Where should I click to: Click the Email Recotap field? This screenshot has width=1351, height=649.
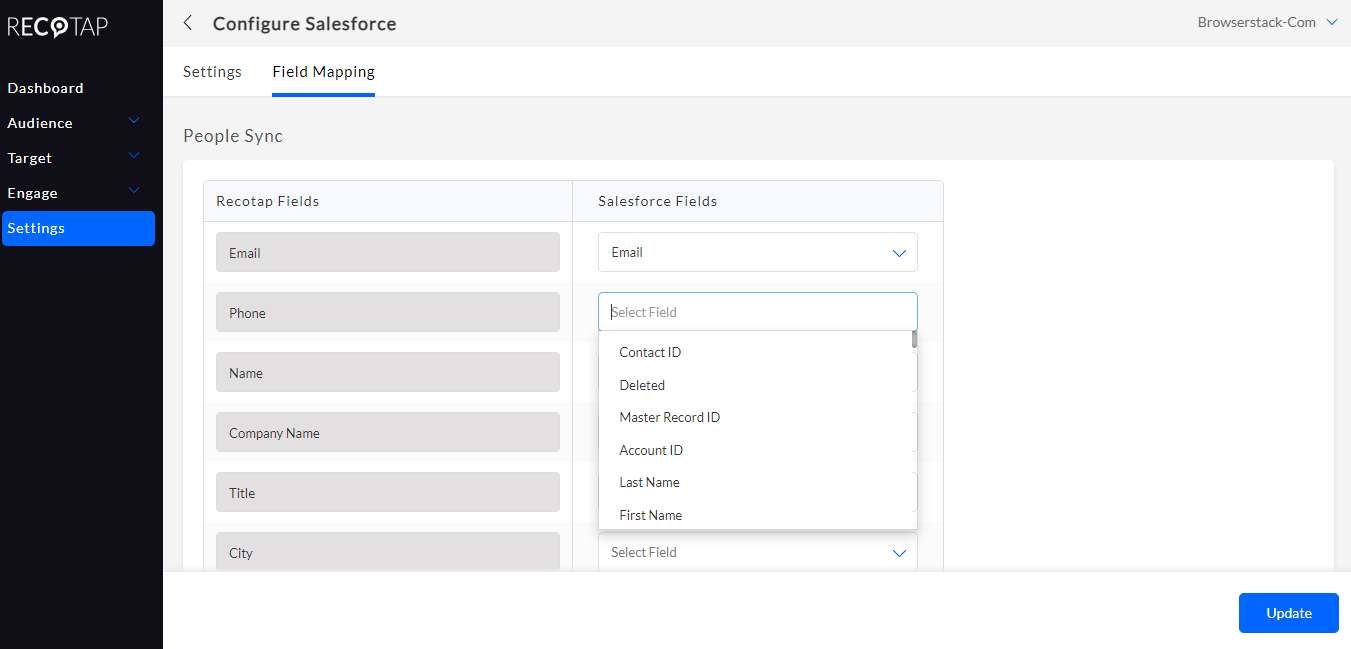(388, 253)
